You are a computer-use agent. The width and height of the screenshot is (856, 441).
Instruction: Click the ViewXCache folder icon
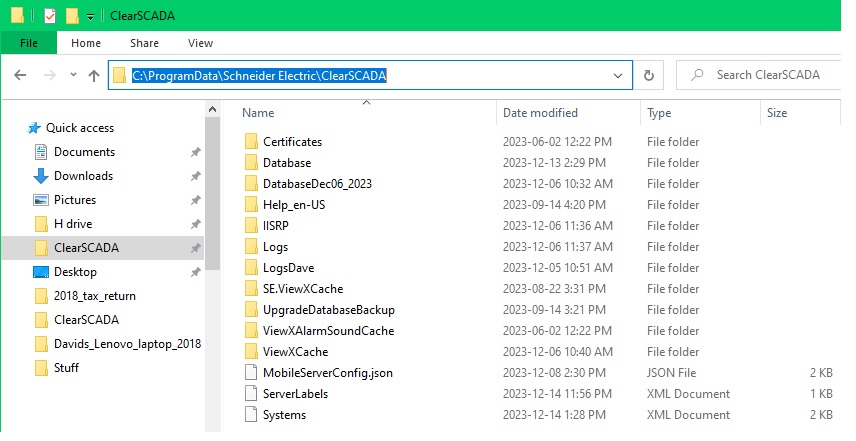point(251,352)
